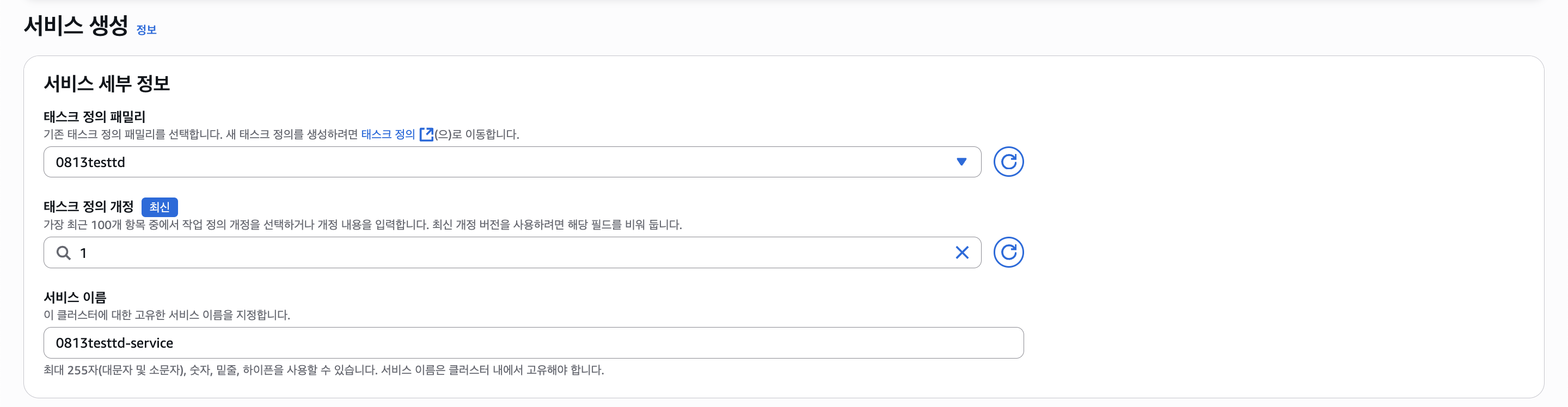Image resolution: width=1568 pixels, height=407 pixels.
Task: Click the external link icon after 태스크 정의
Action: pos(426,134)
